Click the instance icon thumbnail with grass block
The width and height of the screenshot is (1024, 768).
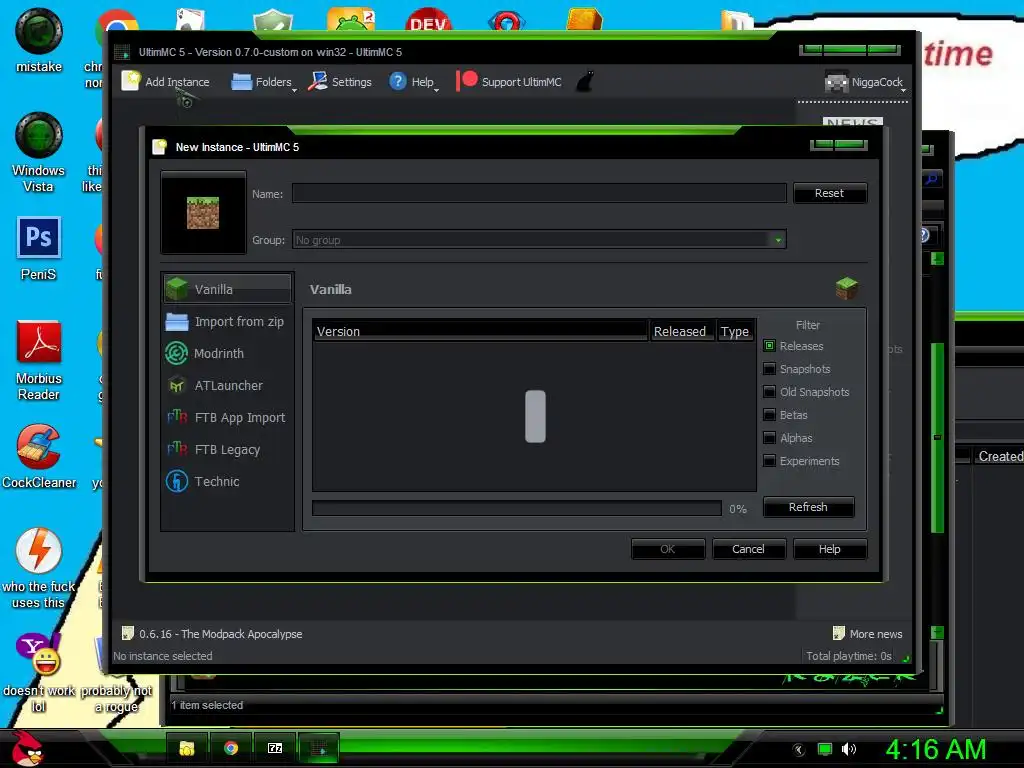click(x=203, y=213)
